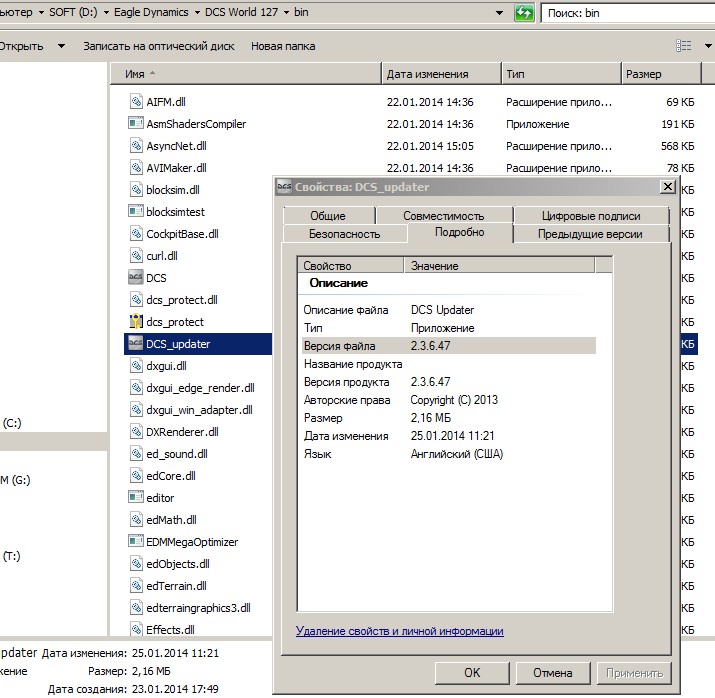Select the edObjects.dll file
This screenshot has width=715, height=698.
click(x=178, y=564)
